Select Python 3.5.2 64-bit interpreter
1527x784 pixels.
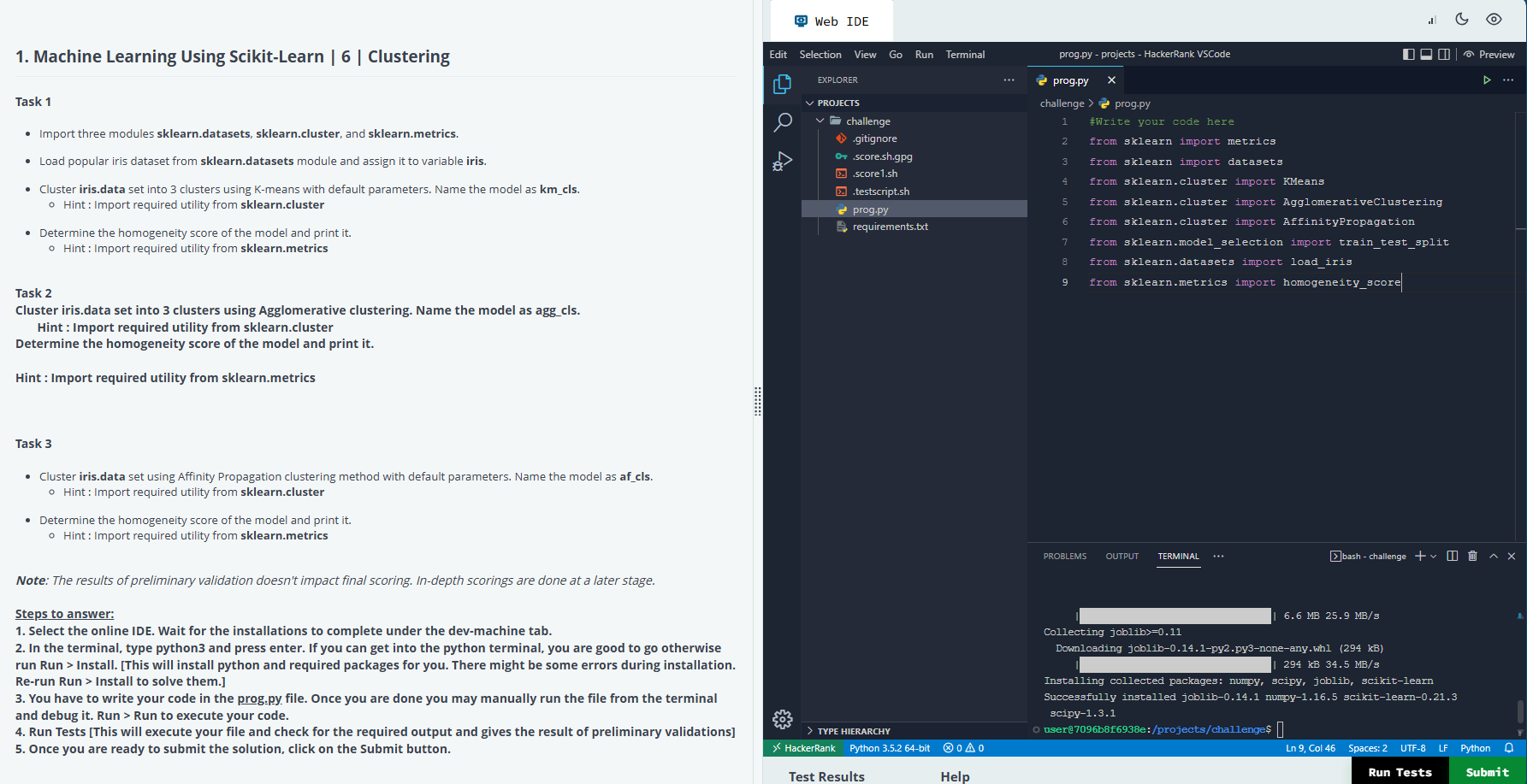point(890,748)
